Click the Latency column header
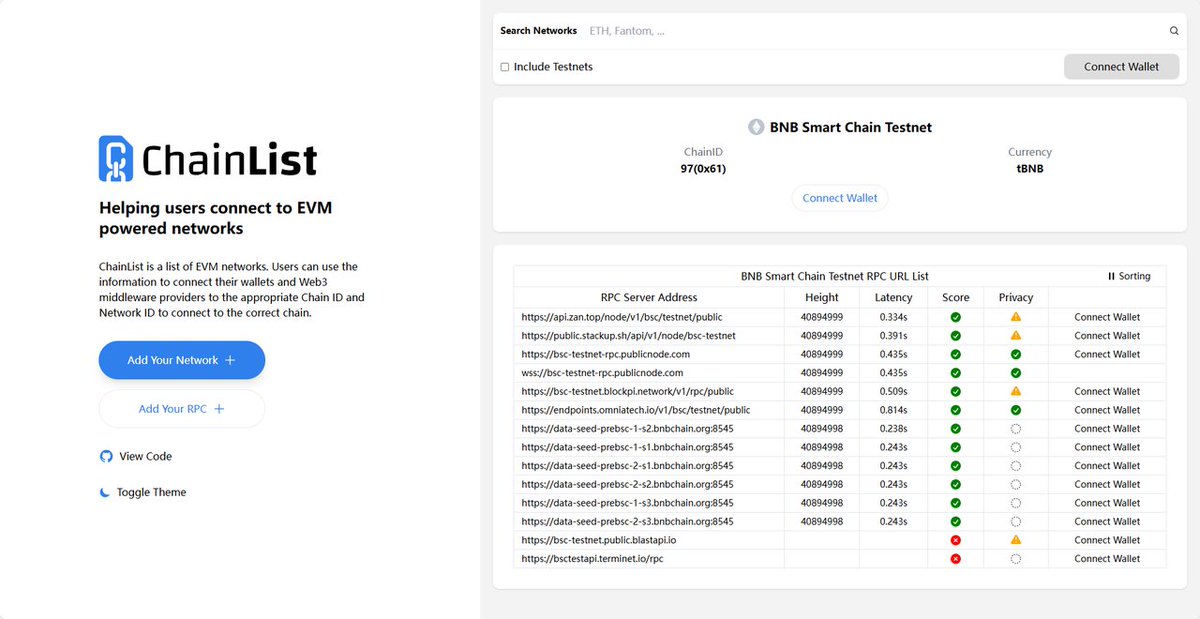 tap(893, 297)
